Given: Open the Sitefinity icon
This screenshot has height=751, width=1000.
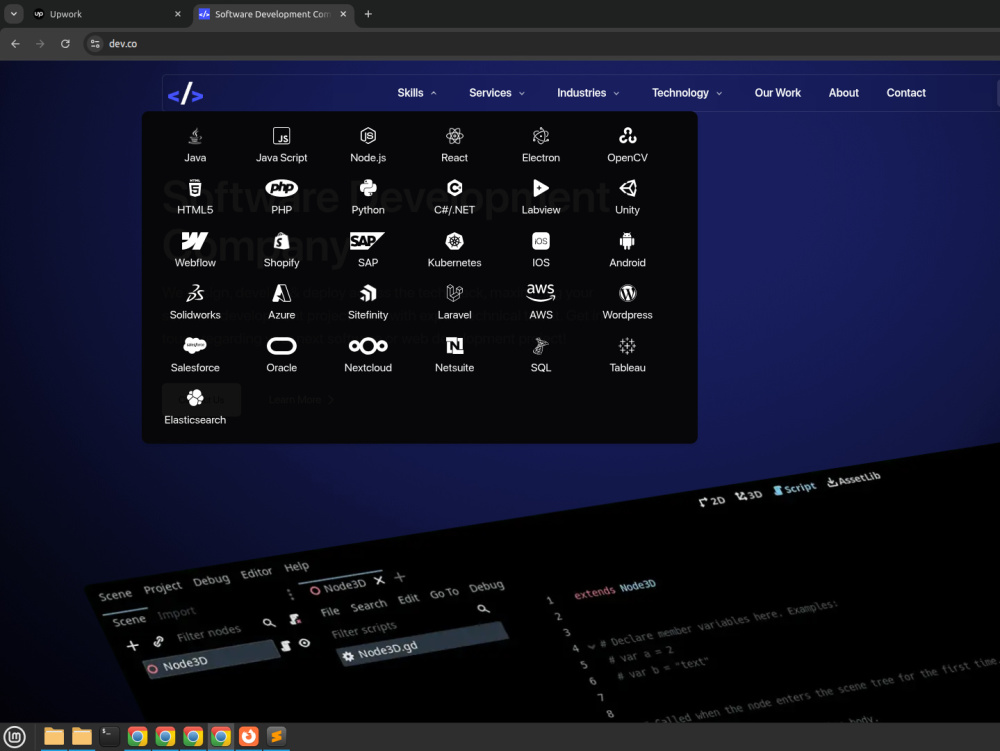Looking at the screenshot, I should [x=368, y=293].
